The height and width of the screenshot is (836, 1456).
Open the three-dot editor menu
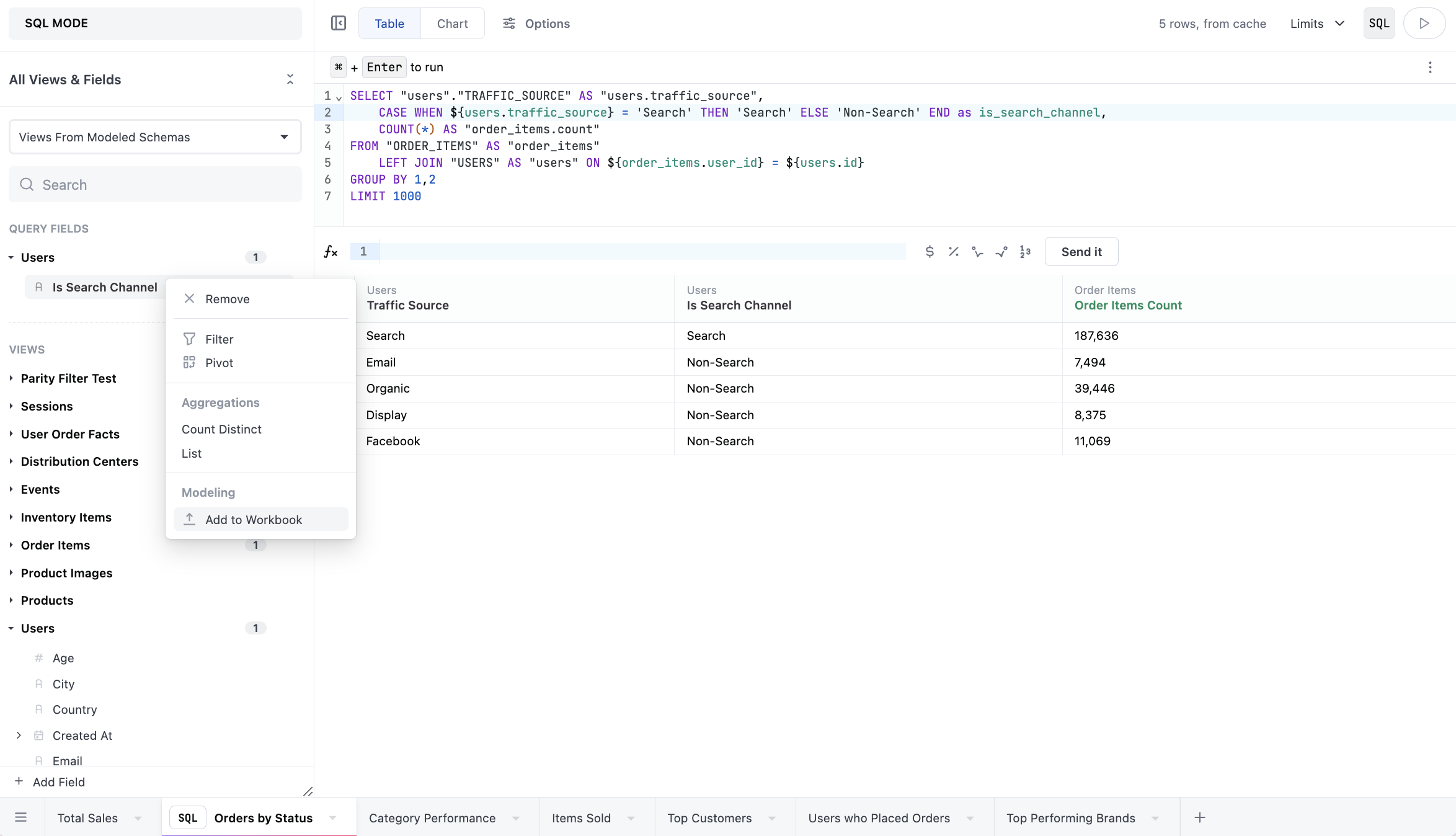click(1430, 67)
